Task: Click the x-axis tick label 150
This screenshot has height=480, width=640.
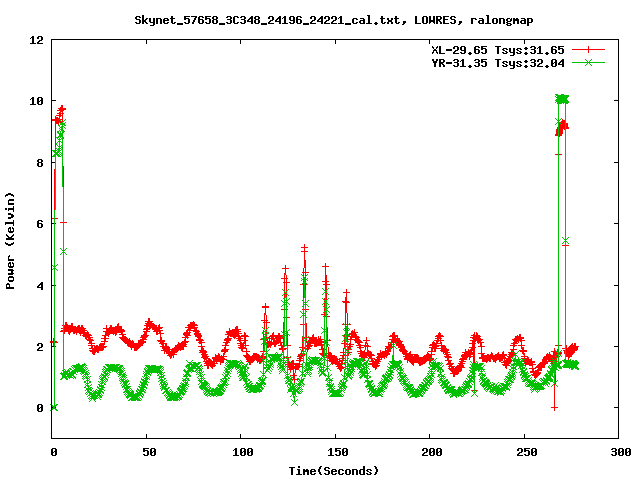Action: click(338, 452)
